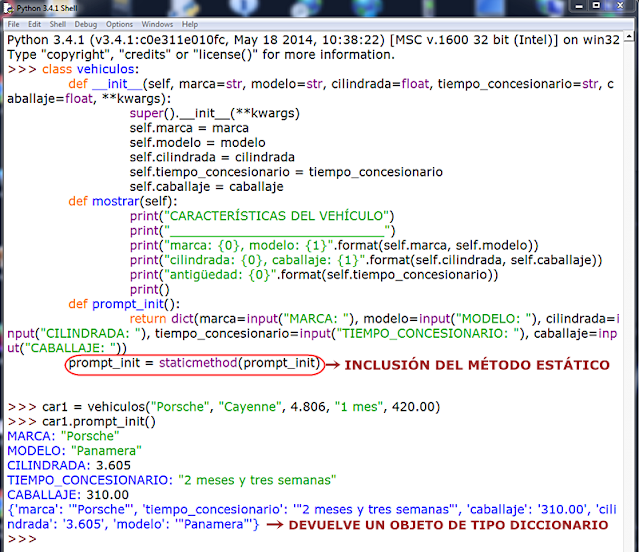Image resolution: width=639 pixels, height=552 pixels.
Task: Click the 'super().__init__(**kwargs)' line
Action: [x=214, y=113]
